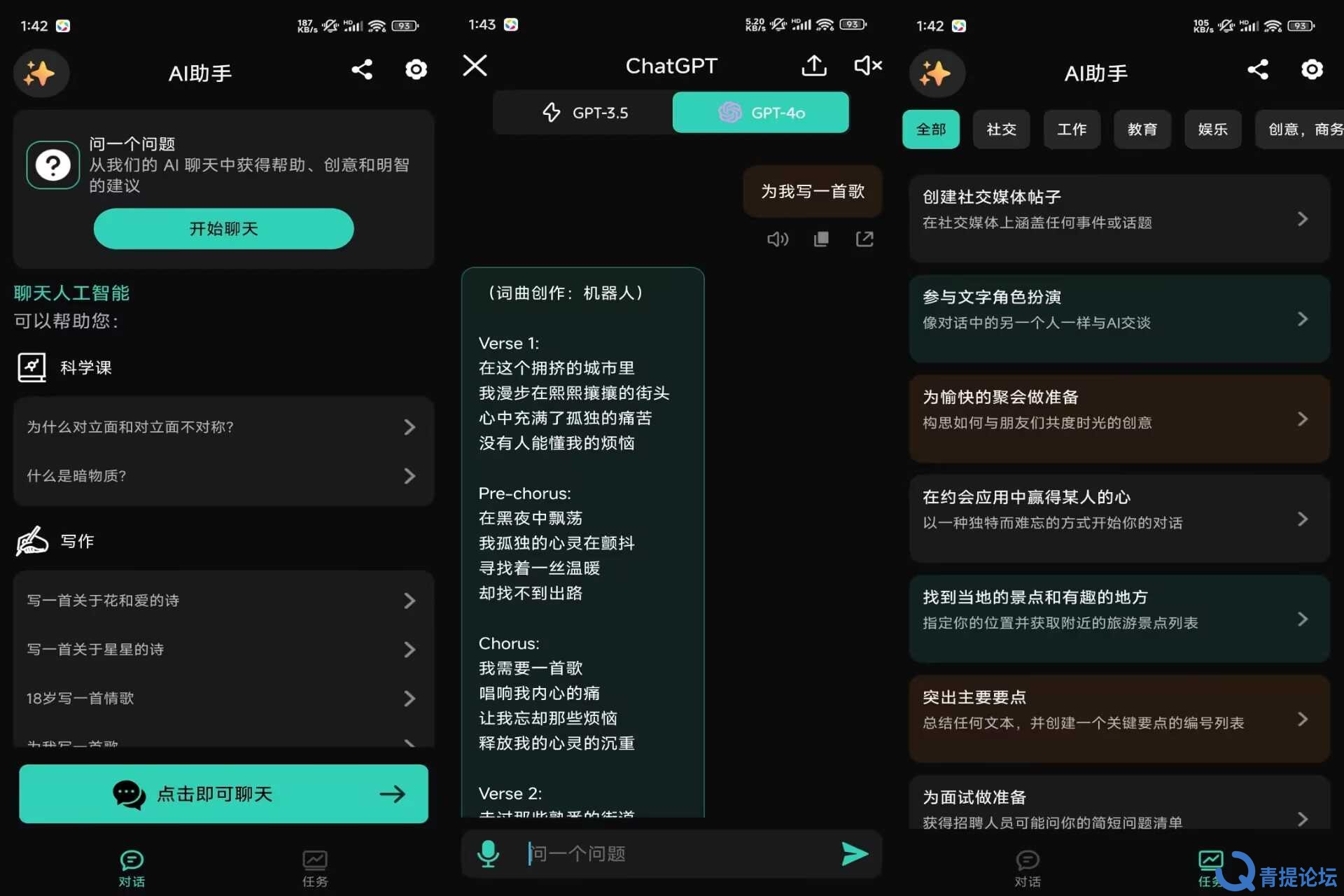Image resolution: width=1344 pixels, height=896 pixels.
Task: Open 创建社交媒体帖子 task card
Action: [1119, 219]
